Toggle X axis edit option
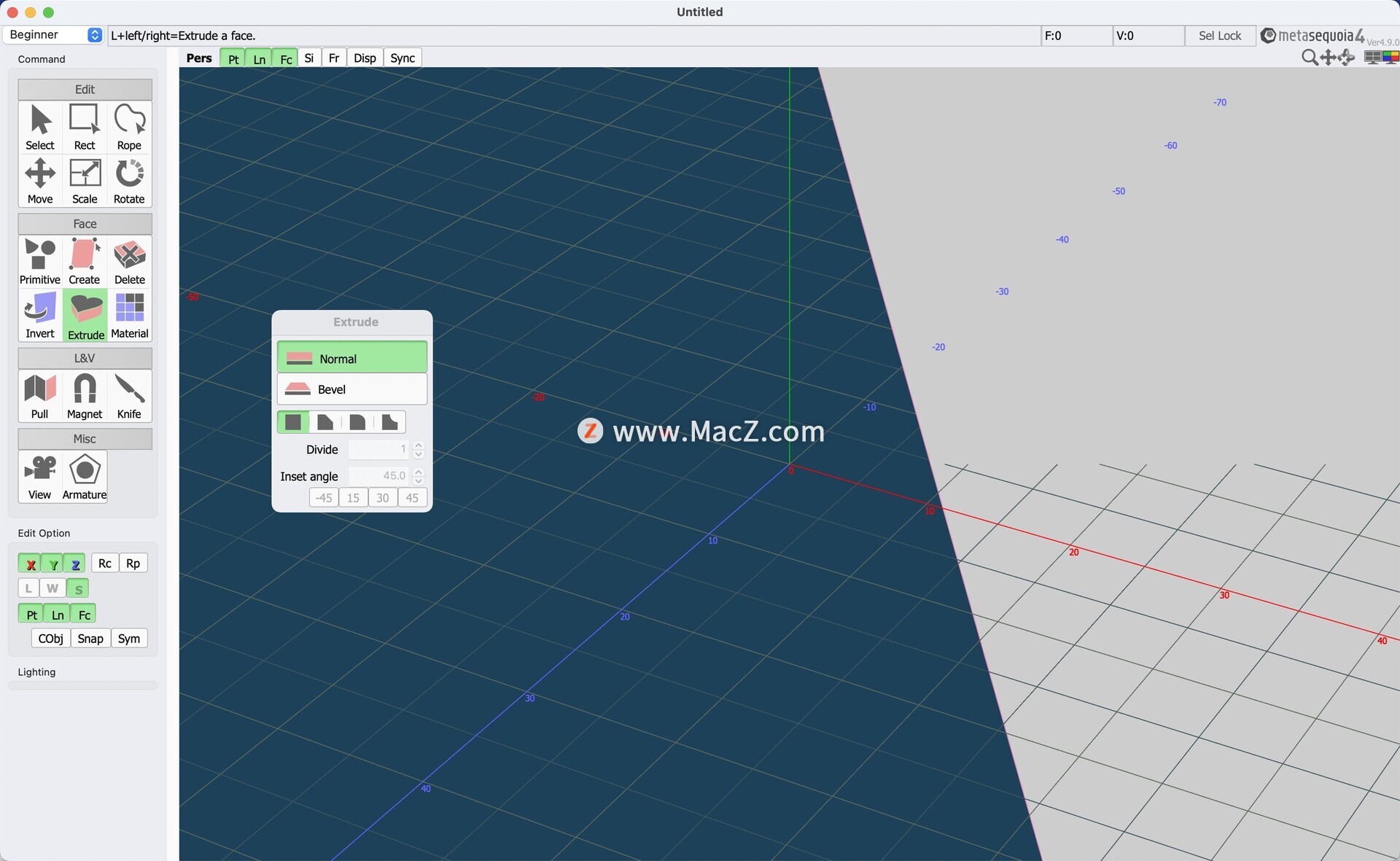This screenshot has width=1400, height=861. coord(30,564)
